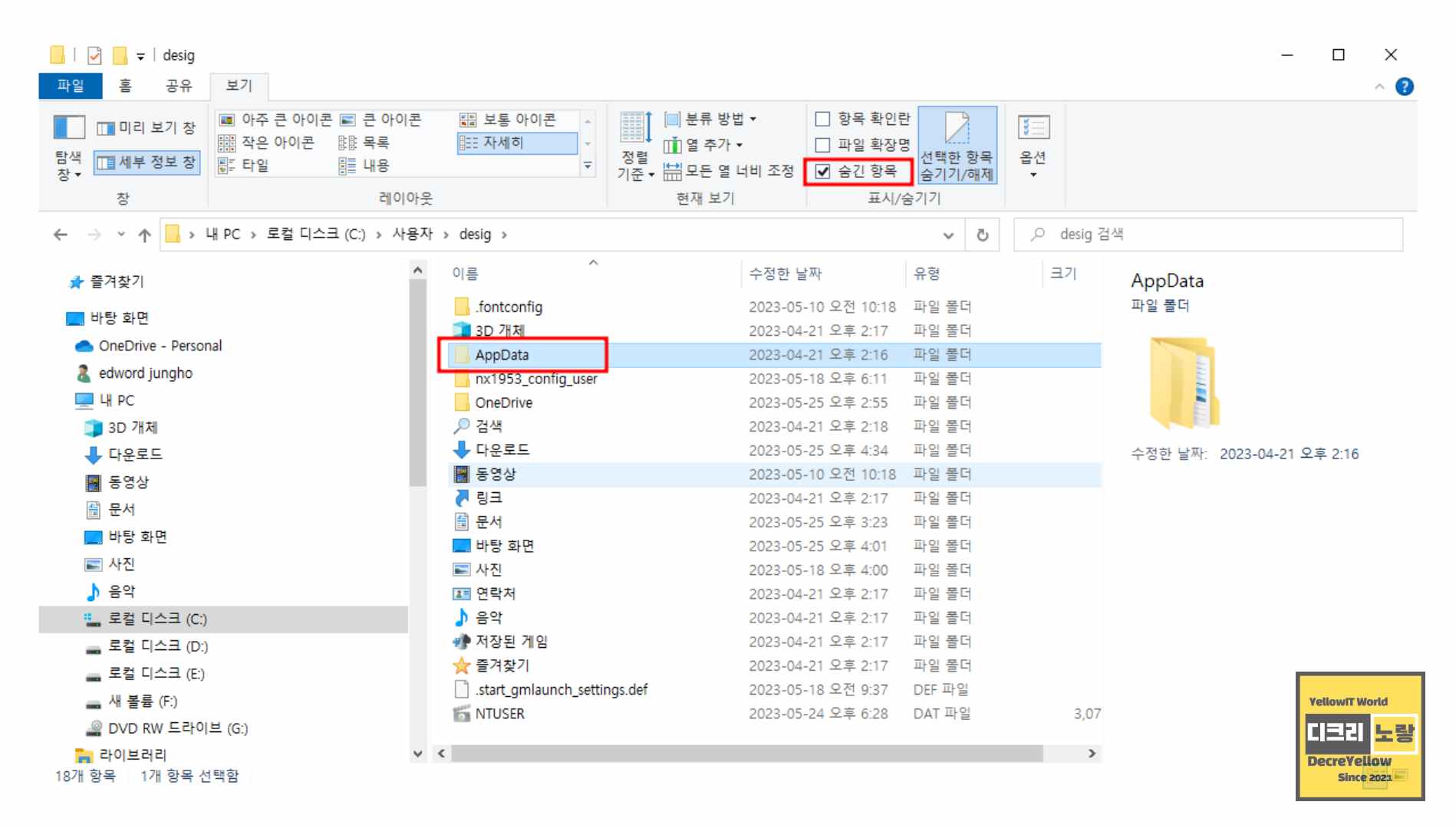The image size is (1456, 828).
Task: Select medium icons layout (보통 아이콘)
Action: tap(508, 120)
